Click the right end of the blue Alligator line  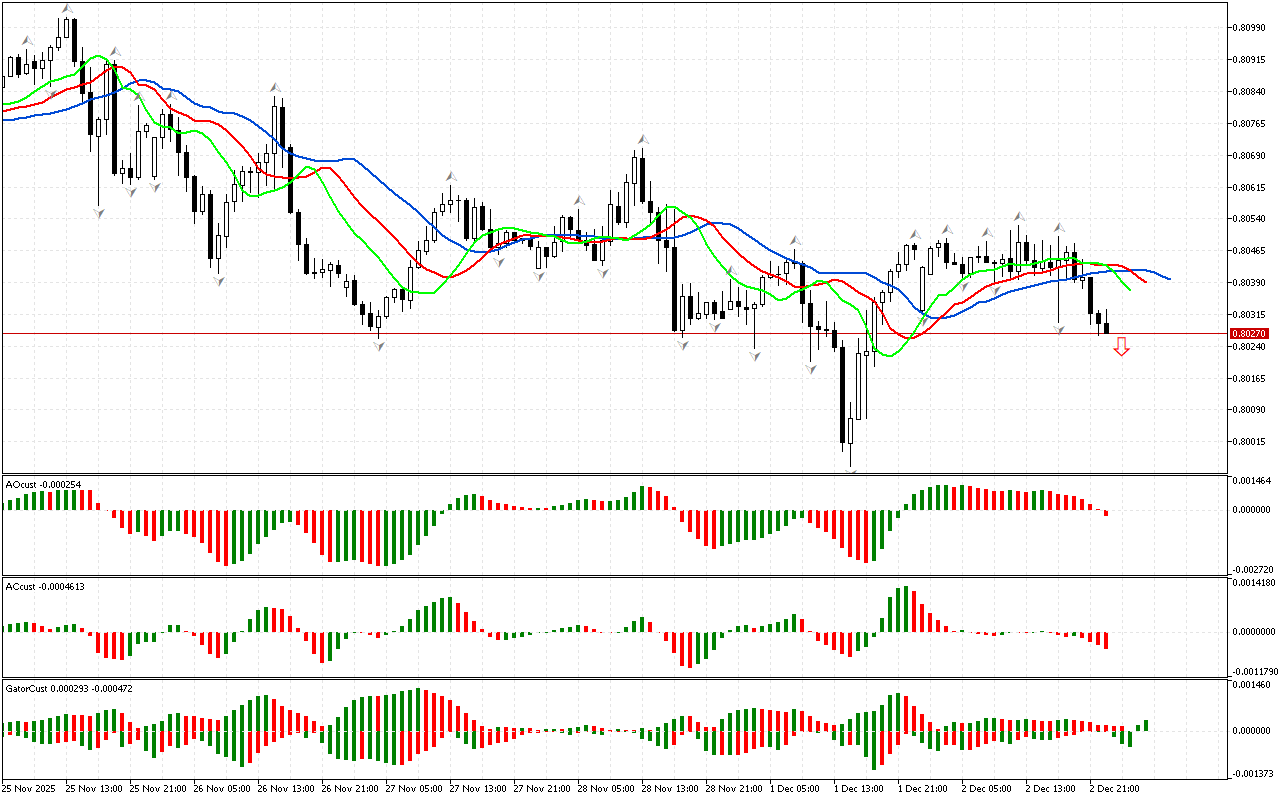1169,279
